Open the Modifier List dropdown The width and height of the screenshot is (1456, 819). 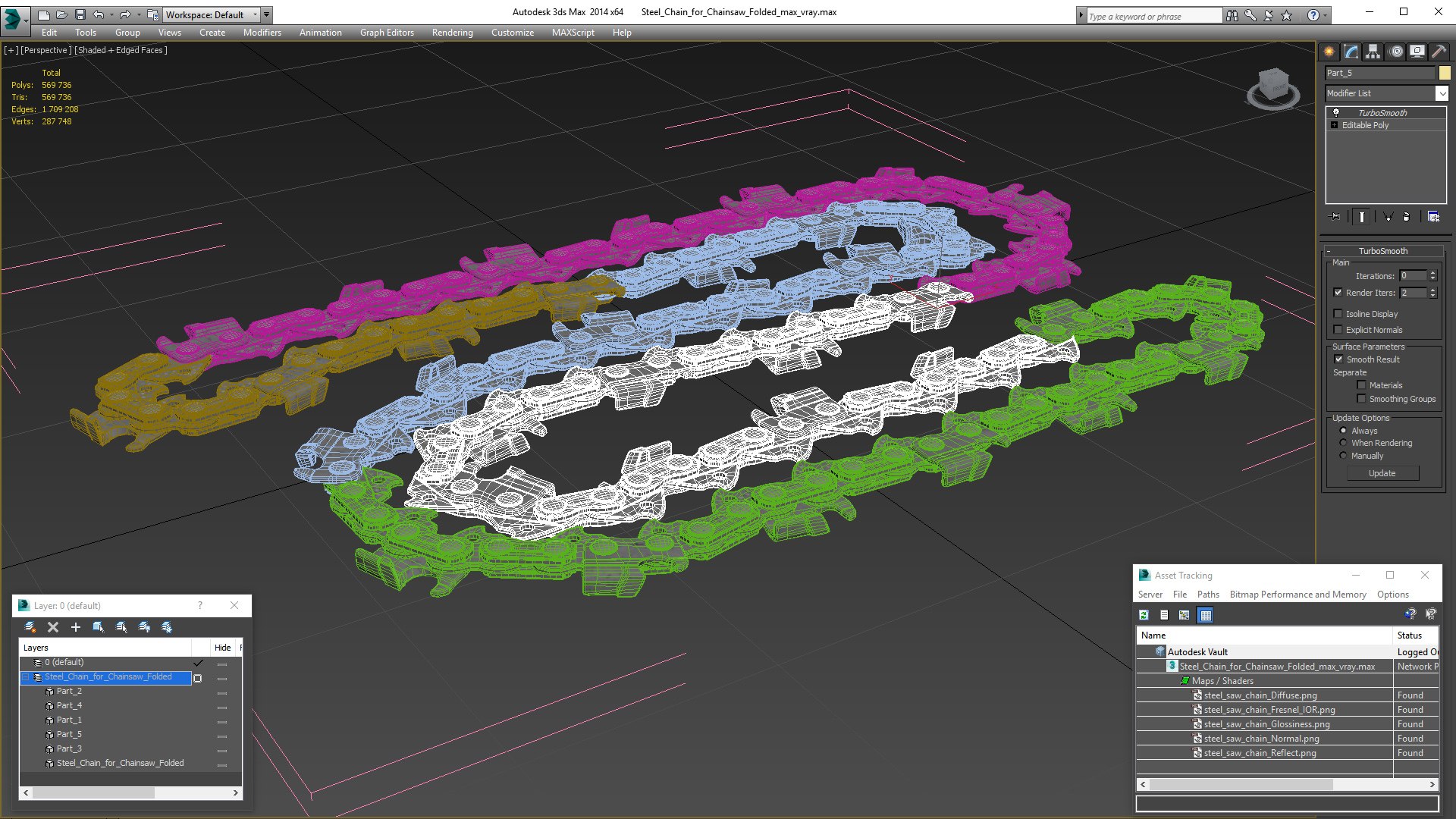pos(1442,93)
